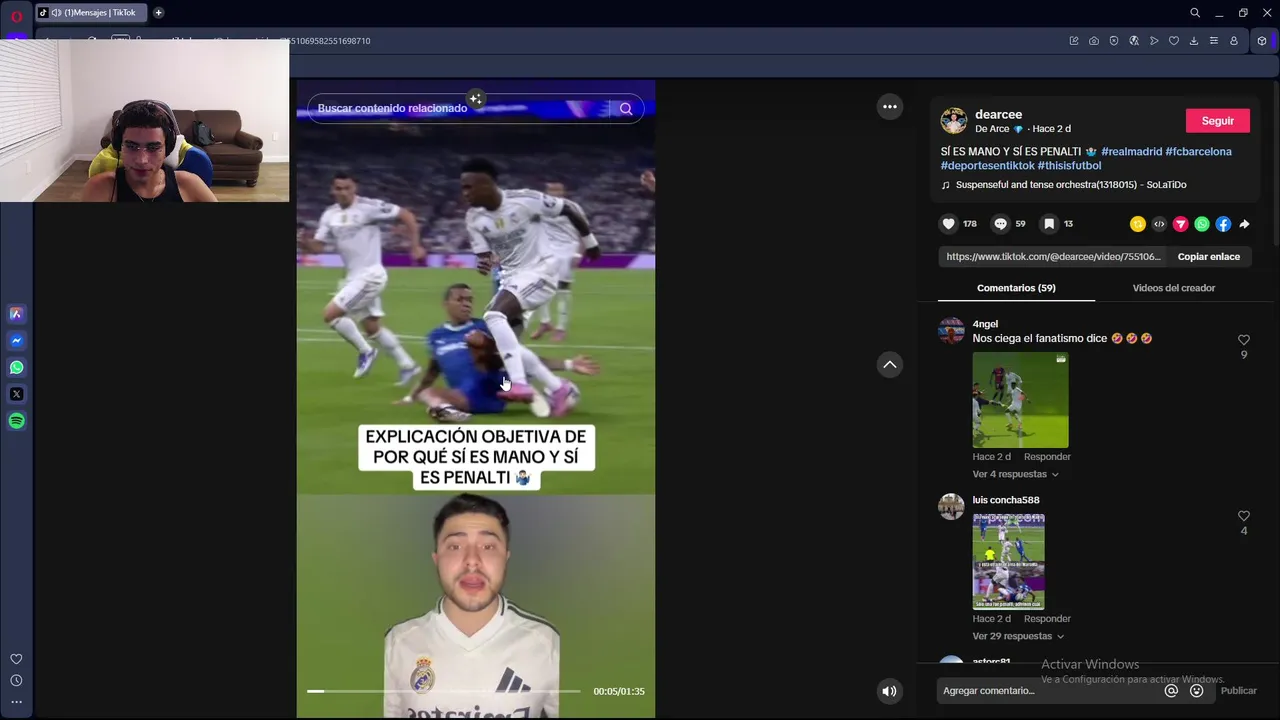Image resolution: width=1280 pixels, height=720 pixels.
Task: Open comments via speech bubble icon
Action: click(x=1000, y=224)
